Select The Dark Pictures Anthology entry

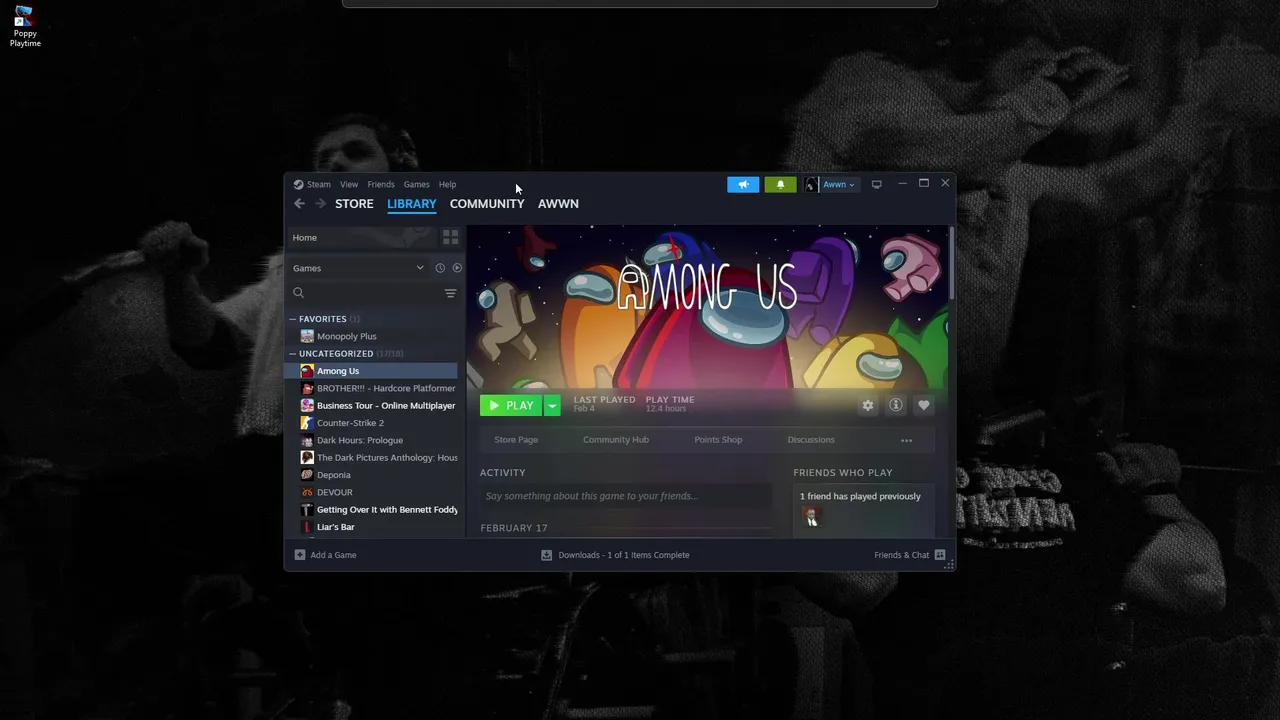pos(386,458)
